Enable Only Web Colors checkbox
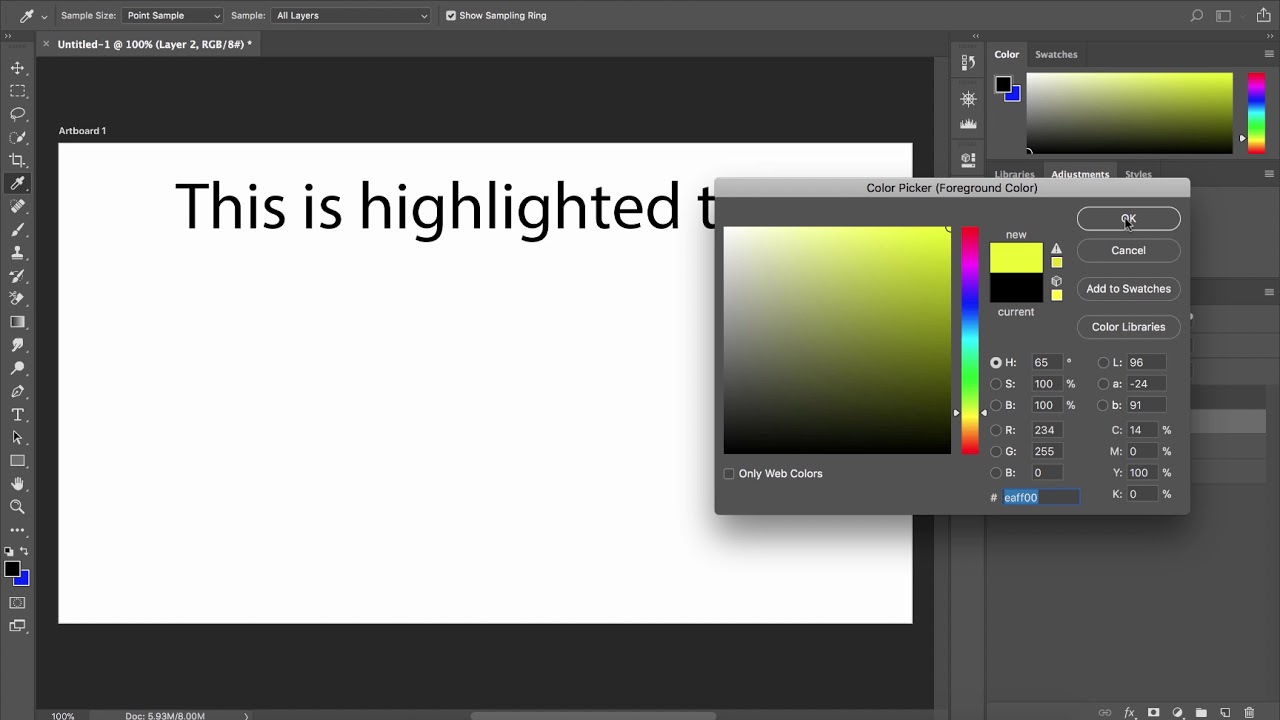 (729, 474)
